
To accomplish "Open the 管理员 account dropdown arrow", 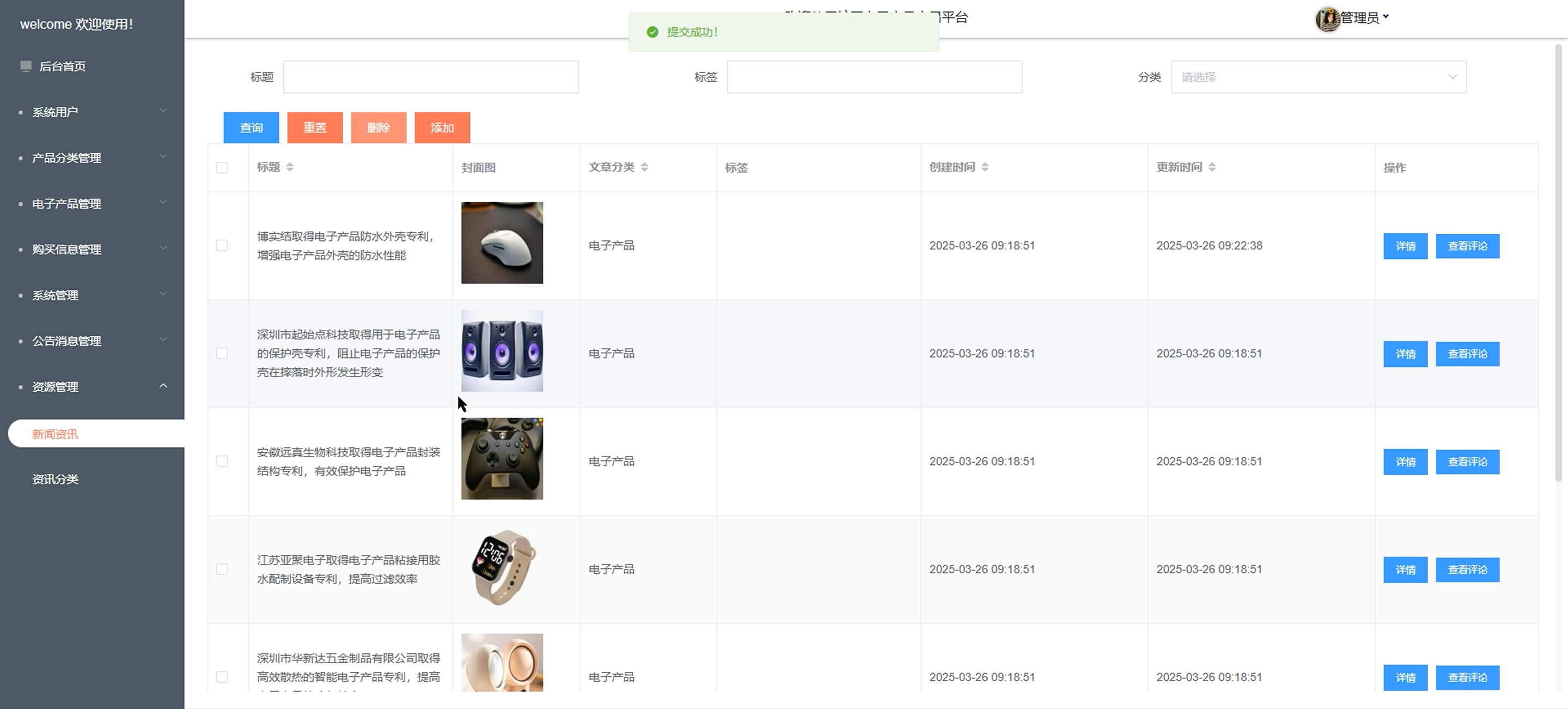I will point(1386,17).
